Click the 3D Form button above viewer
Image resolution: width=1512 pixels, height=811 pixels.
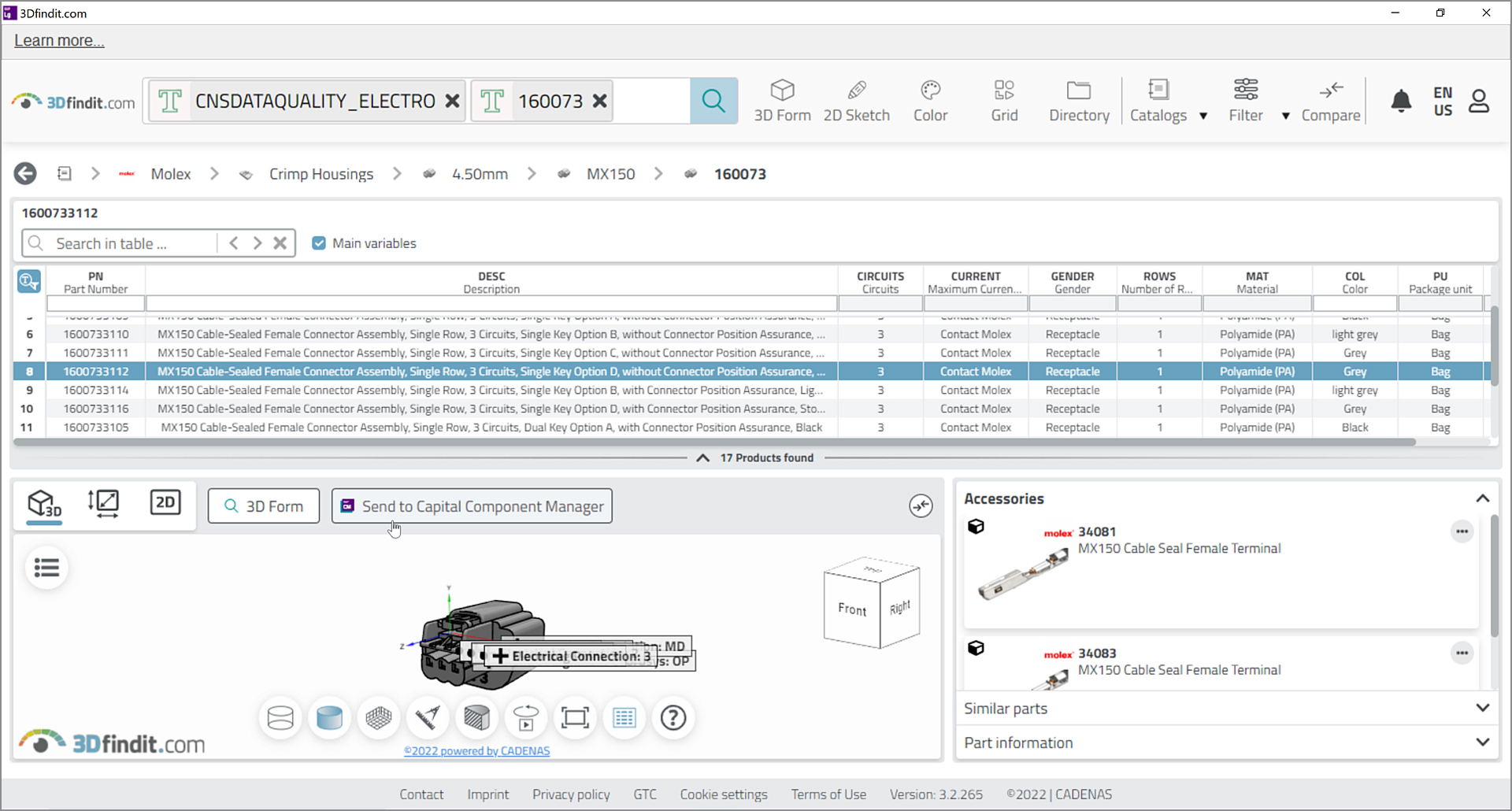pos(264,505)
